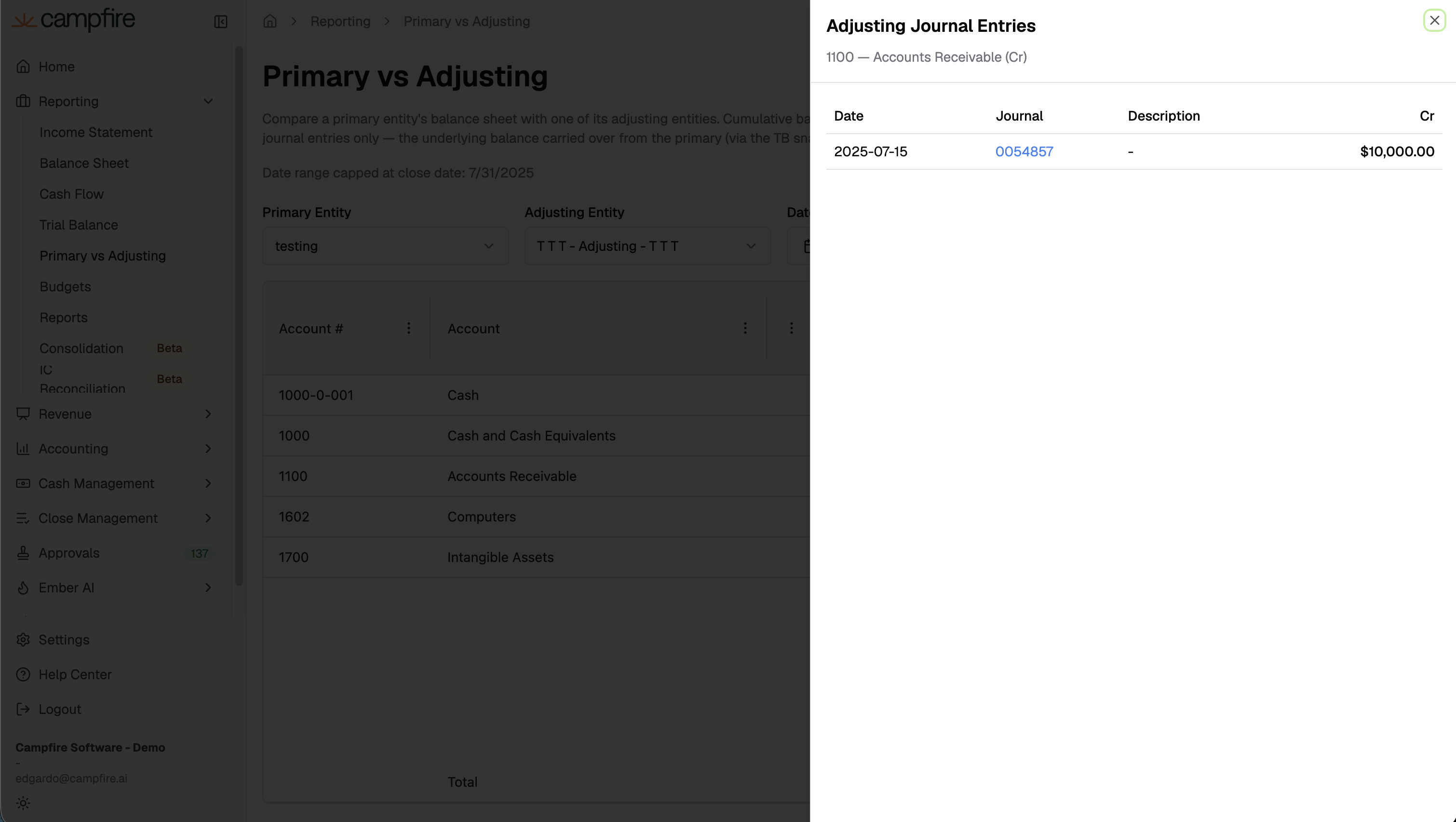The height and width of the screenshot is (822, 1456).
Task: Click the Journal column header in panel
Action: click(1019, 116)
